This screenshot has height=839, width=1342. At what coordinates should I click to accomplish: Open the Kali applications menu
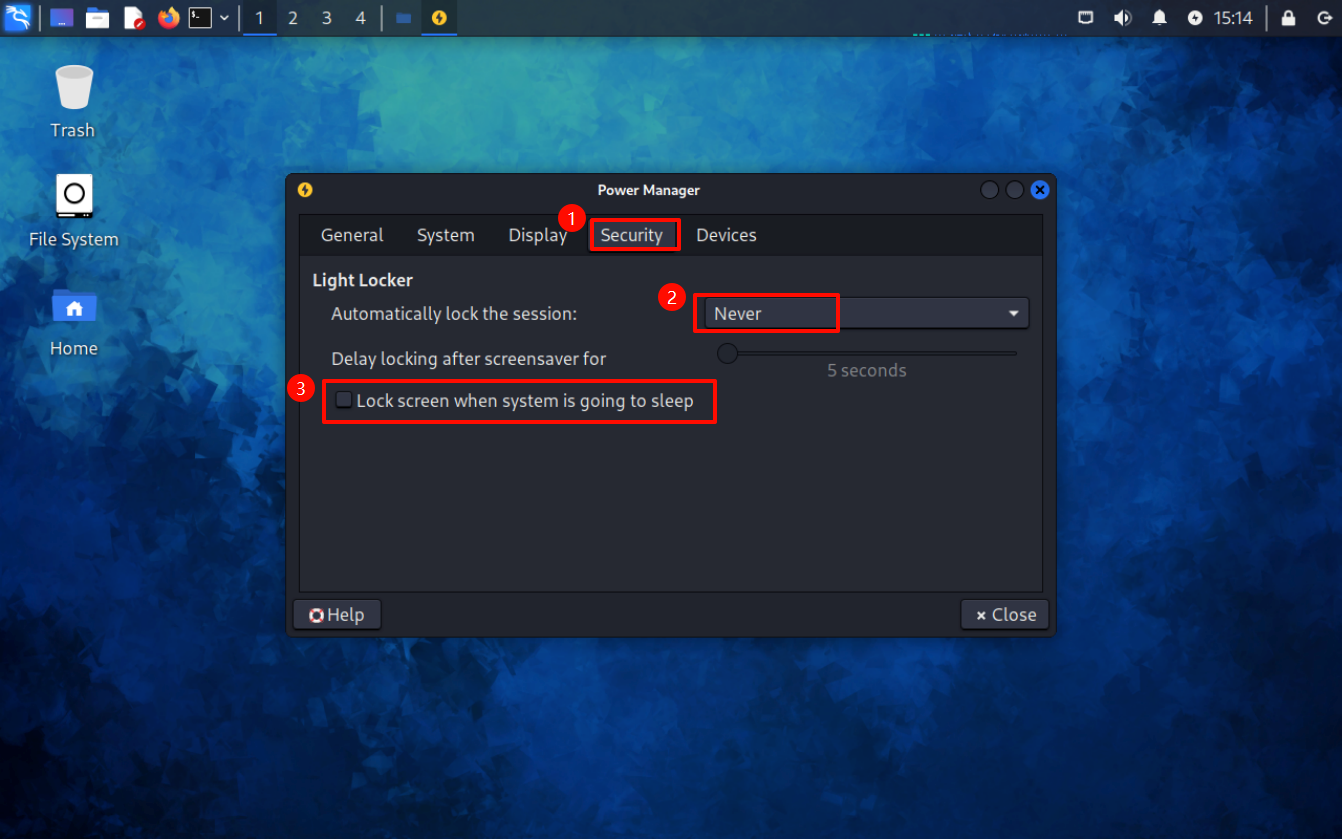point(18,18)
